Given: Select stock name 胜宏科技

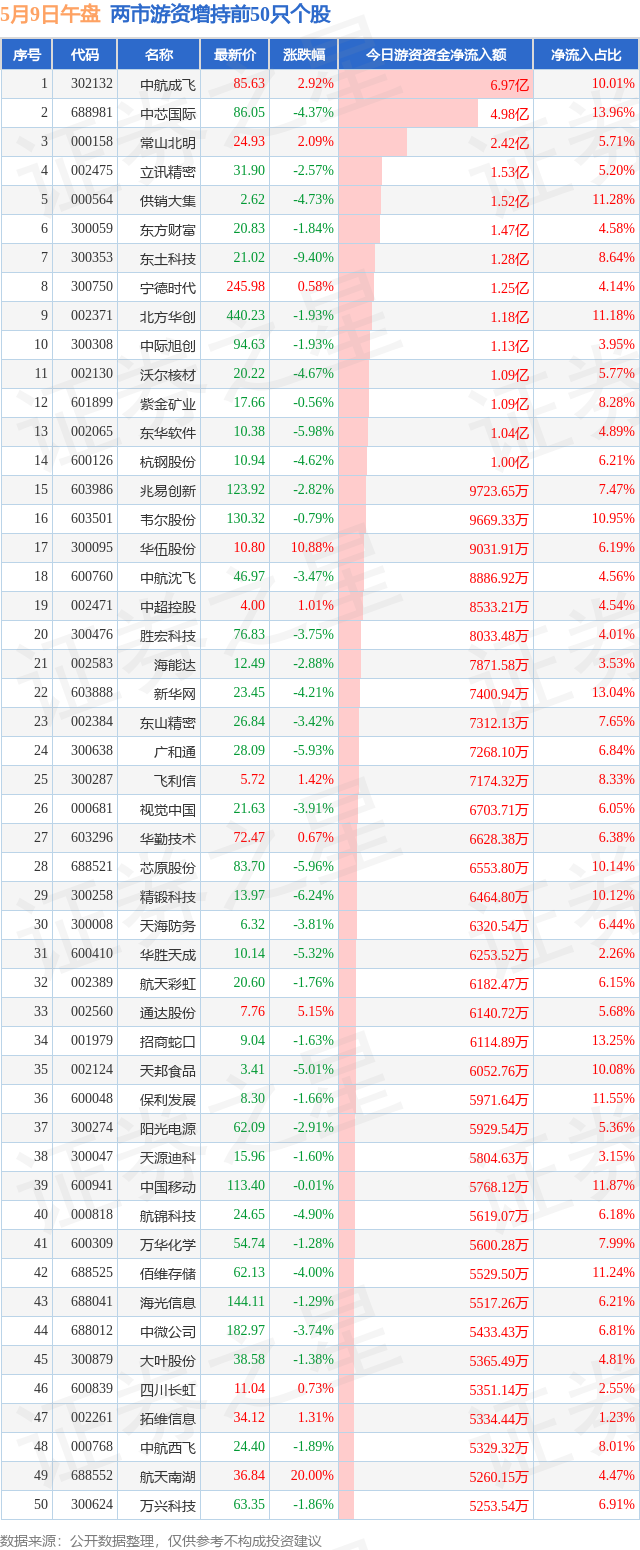Looking at the screenshot, I should pyautogui.click(x=168, y=635).
